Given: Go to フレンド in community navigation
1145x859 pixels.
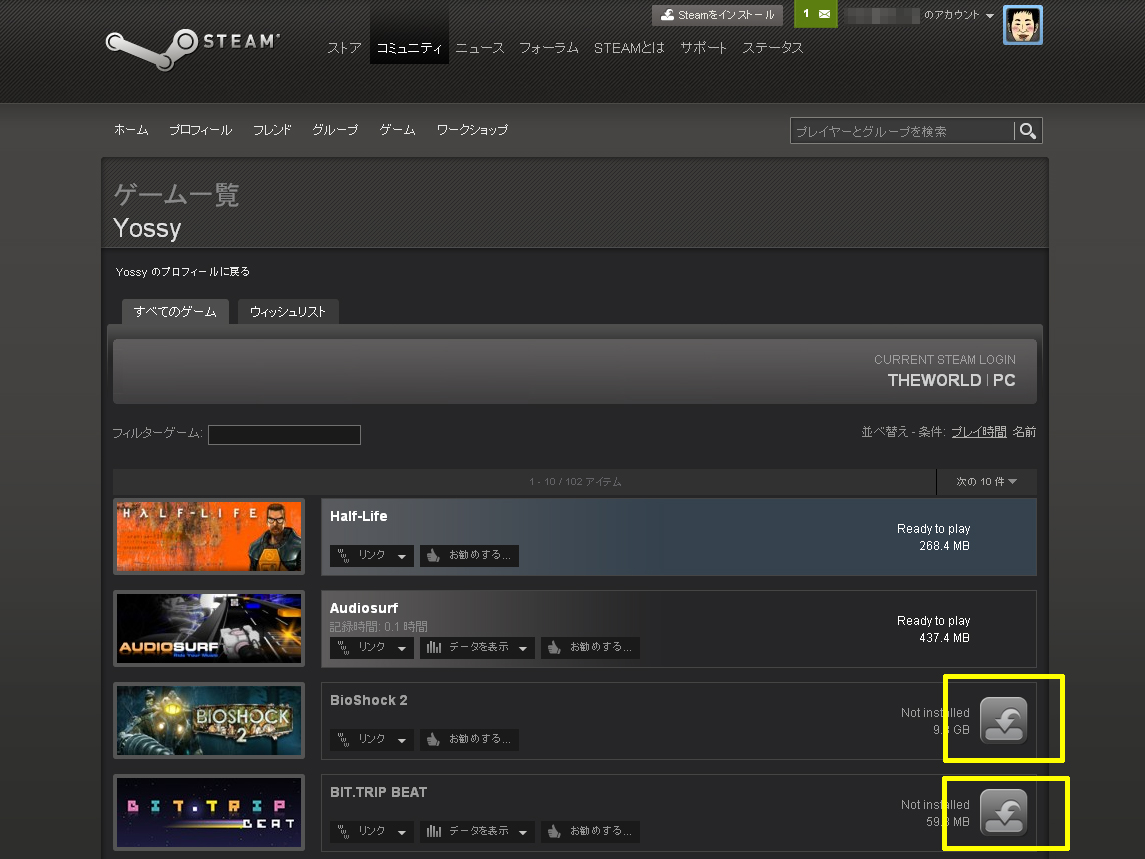Looking at the screenshot, I should (272, 129).
